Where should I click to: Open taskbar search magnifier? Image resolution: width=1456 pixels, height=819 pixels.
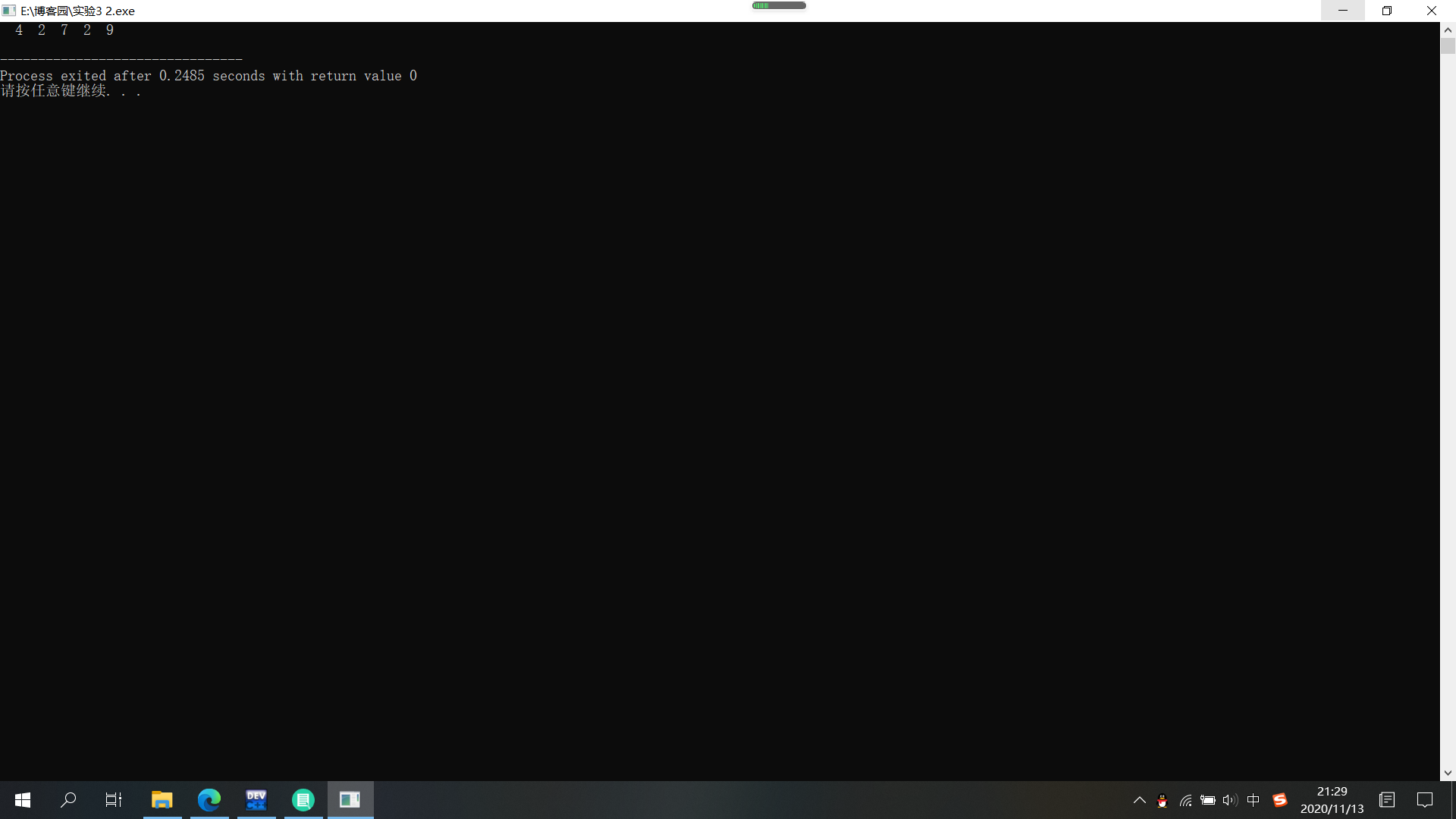68,799
